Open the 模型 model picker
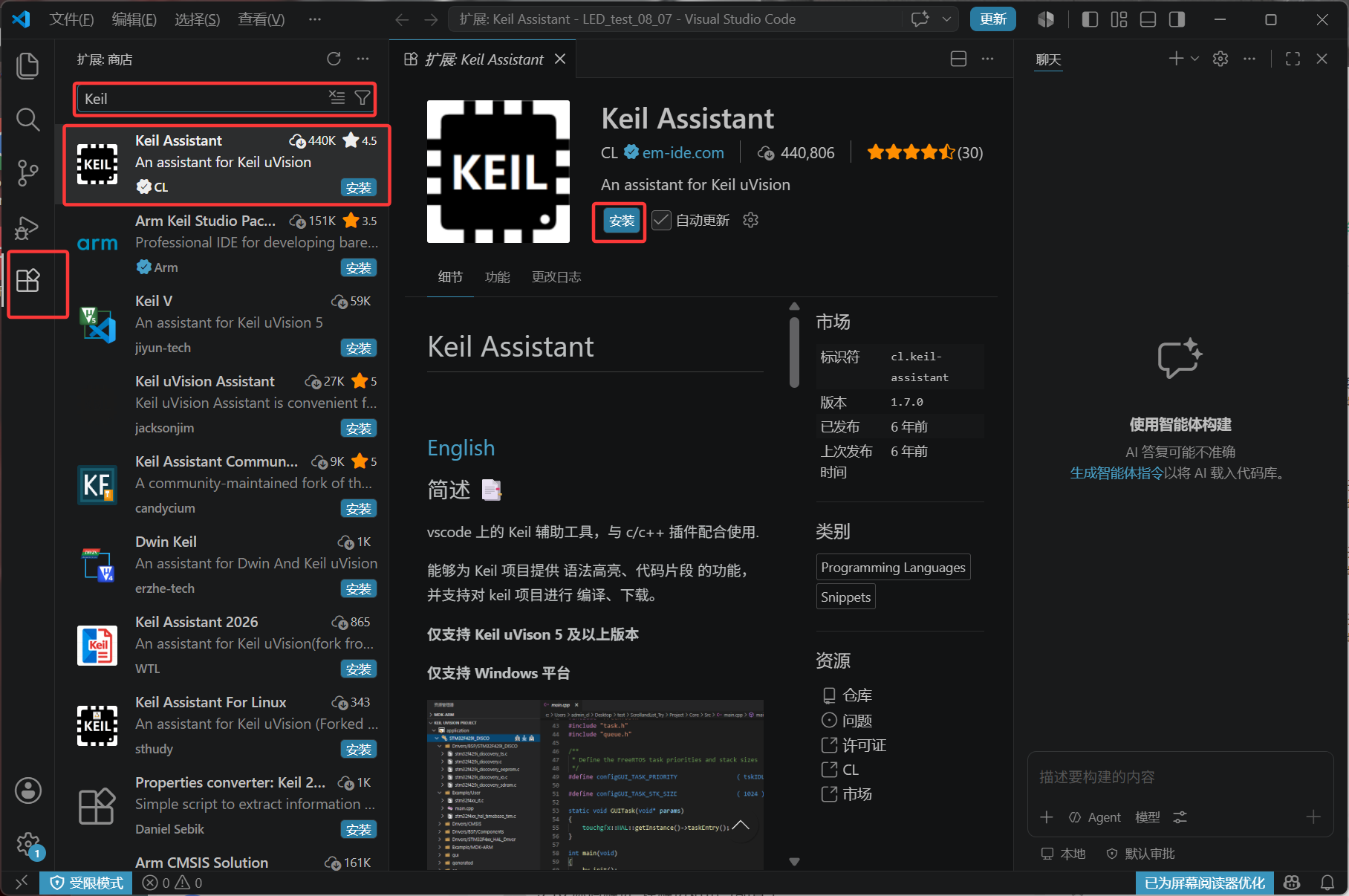This screenshot has width=1349, height=896. 1148,817
